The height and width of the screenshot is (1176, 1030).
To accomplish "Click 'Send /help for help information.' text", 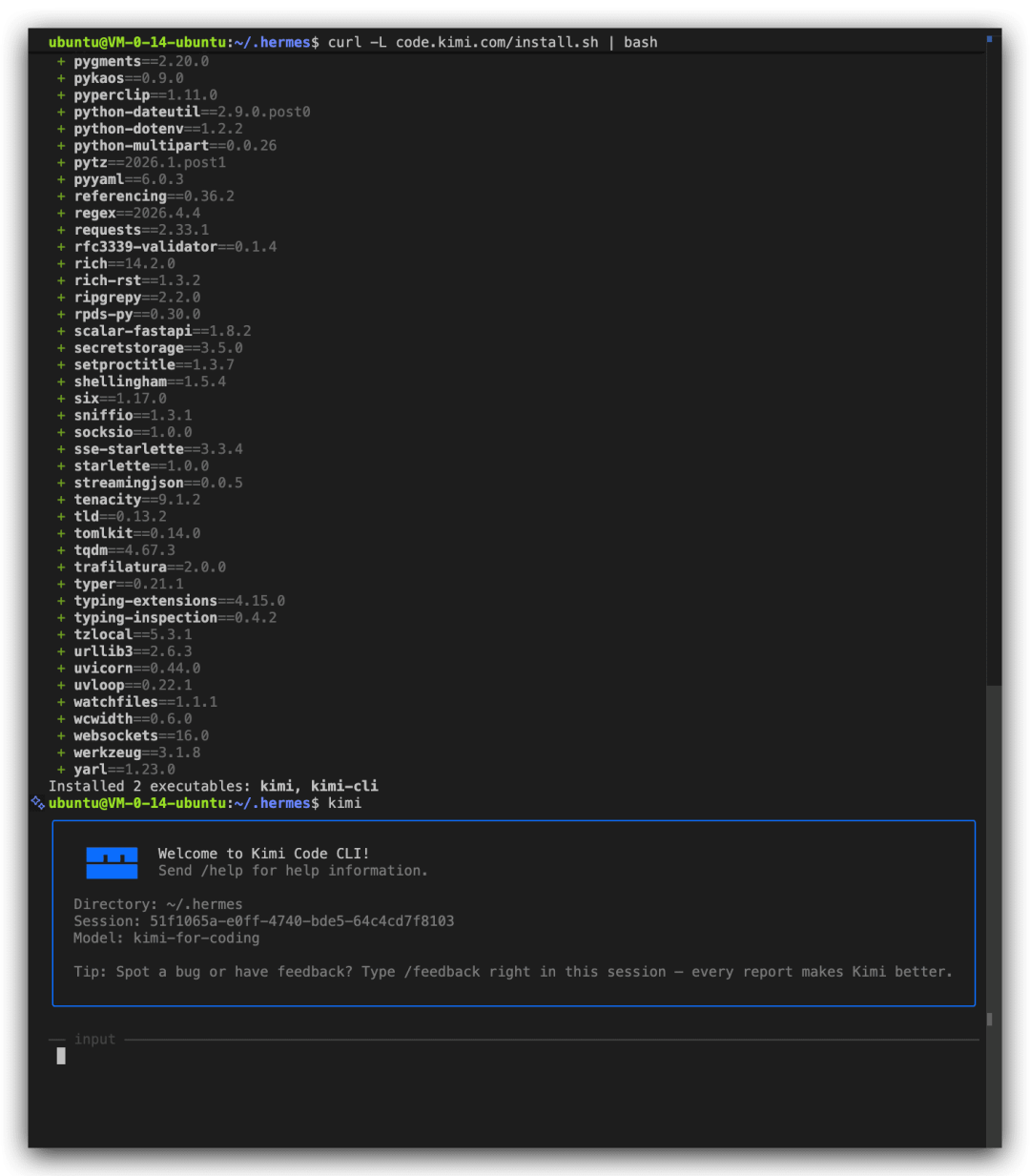I will click(x=293, y=871).
